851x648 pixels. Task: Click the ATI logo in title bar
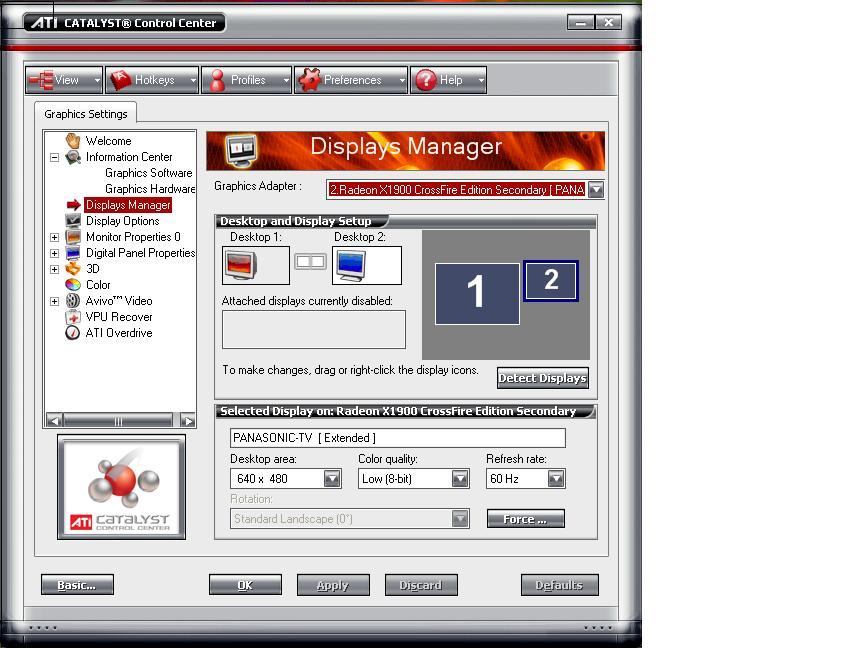click(x=44, y=23)
